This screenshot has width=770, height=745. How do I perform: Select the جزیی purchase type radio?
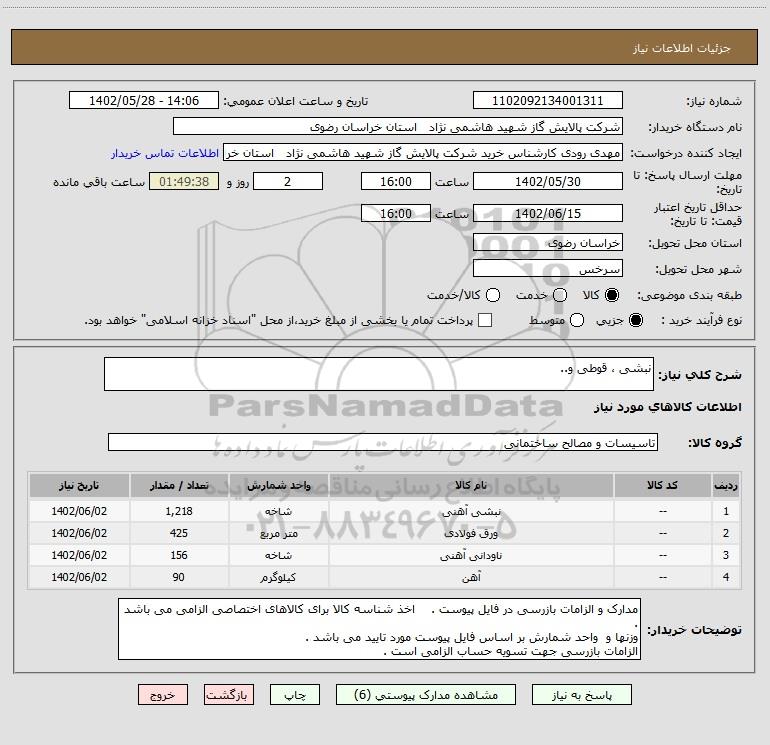coord(636,320)
